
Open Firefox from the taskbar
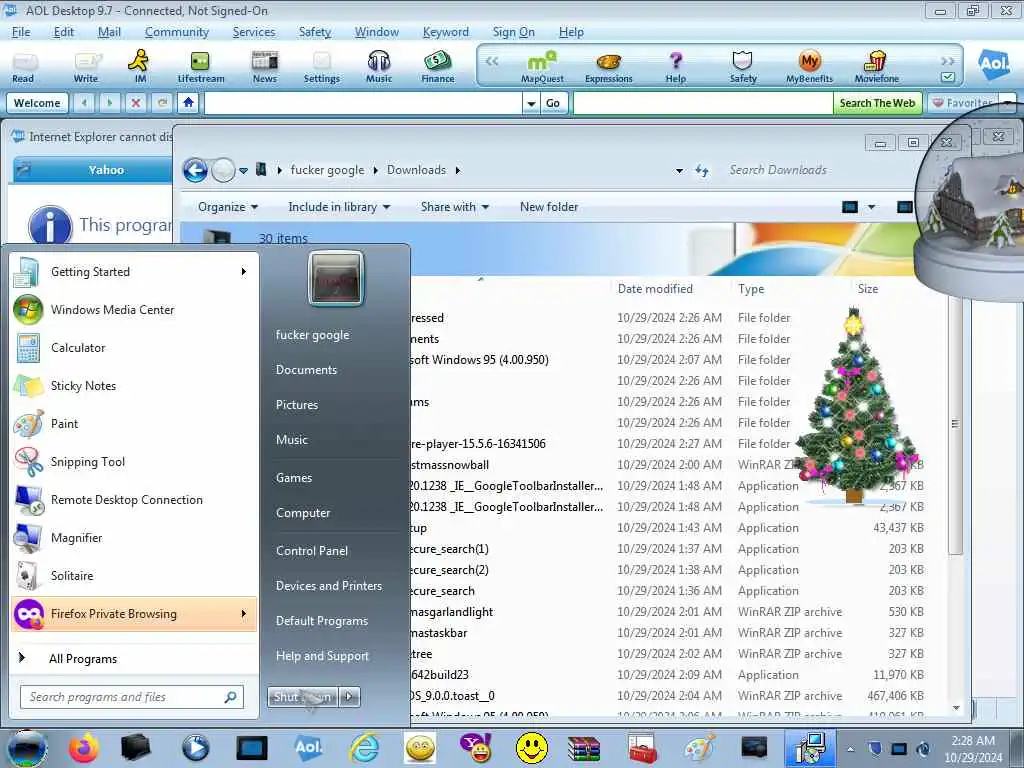click(84, 748)
